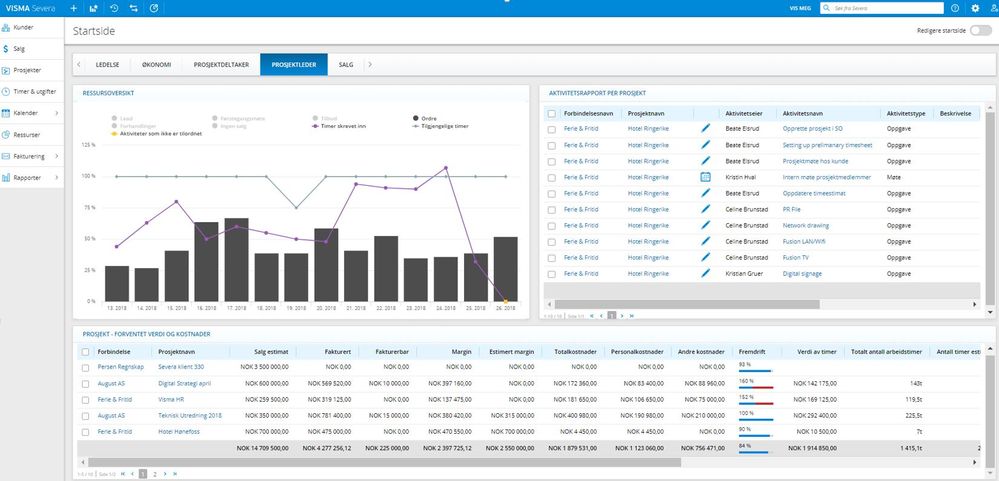
Task: Click the Ressurser sidebar icon
Action: [6, 134]
